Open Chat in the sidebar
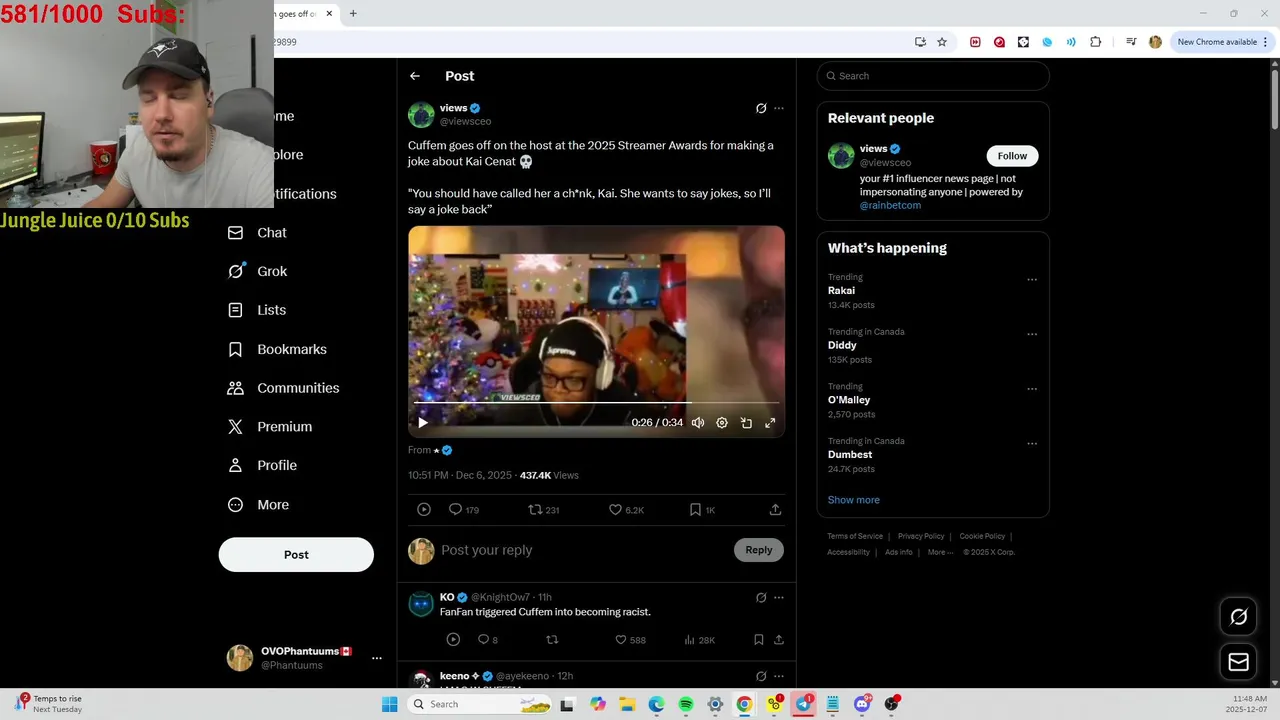The image size is (1280, 720). click(x=257, y=233)
